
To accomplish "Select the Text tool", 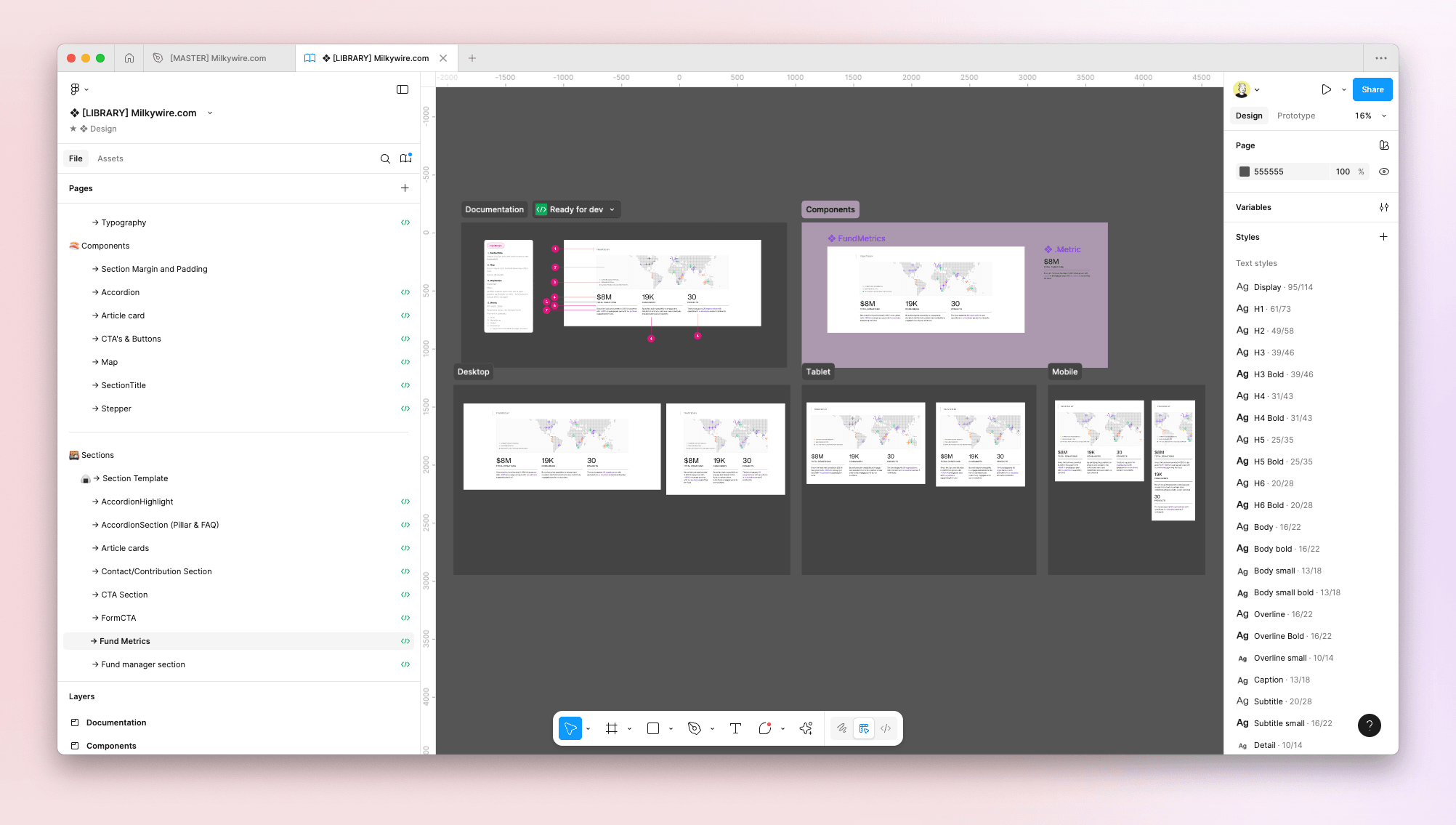I will coord(735,728).
